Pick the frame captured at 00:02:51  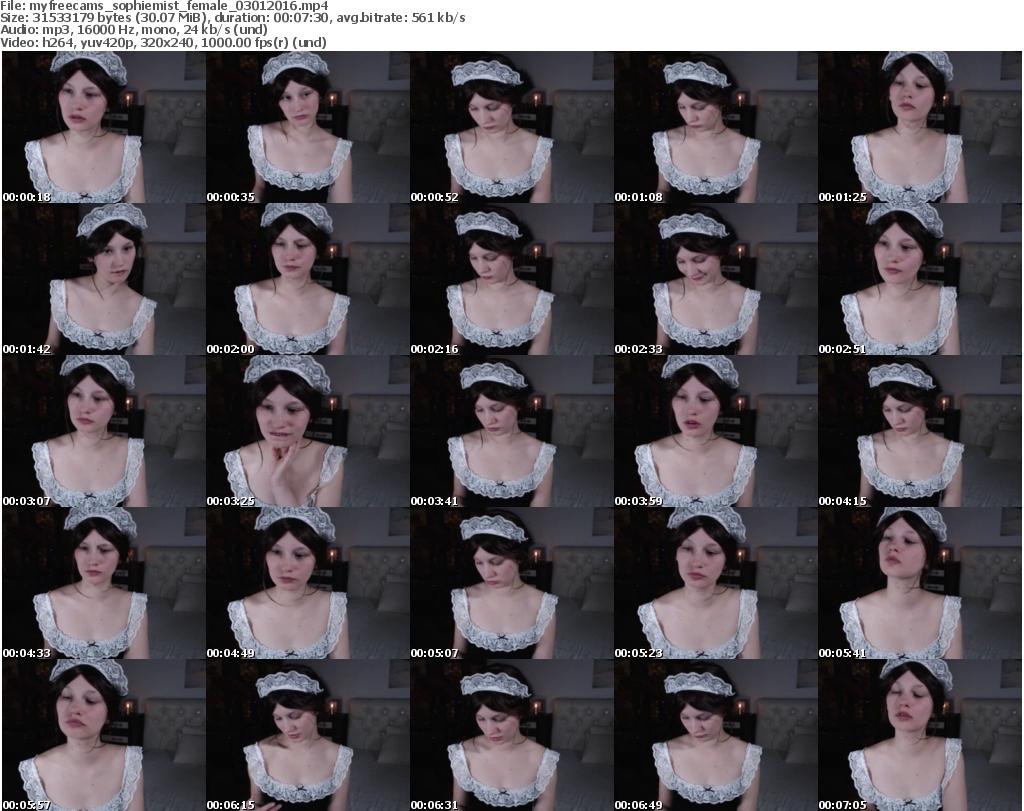[x=920, y=279]
